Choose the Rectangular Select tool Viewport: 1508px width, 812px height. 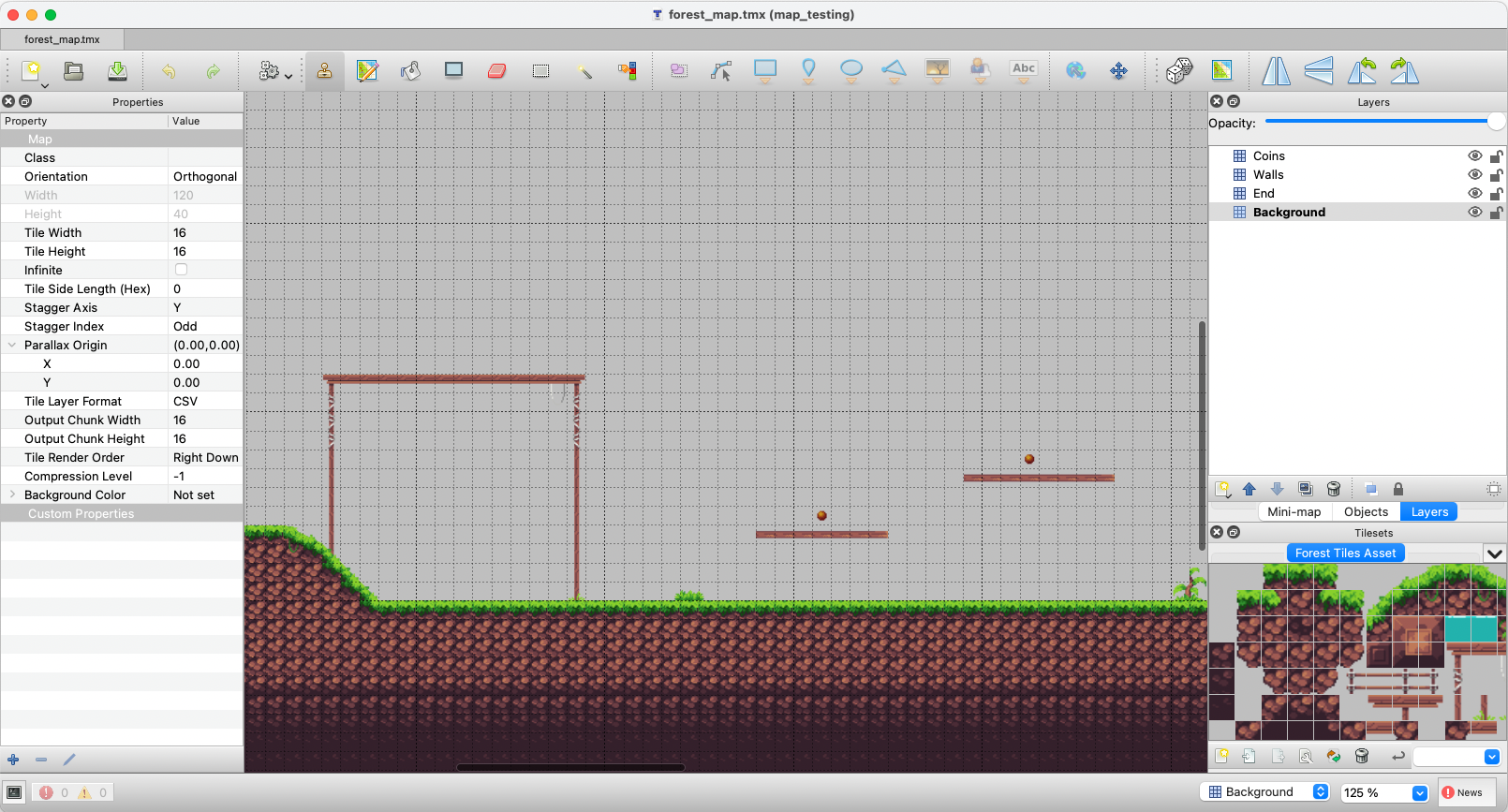[540, 71]
